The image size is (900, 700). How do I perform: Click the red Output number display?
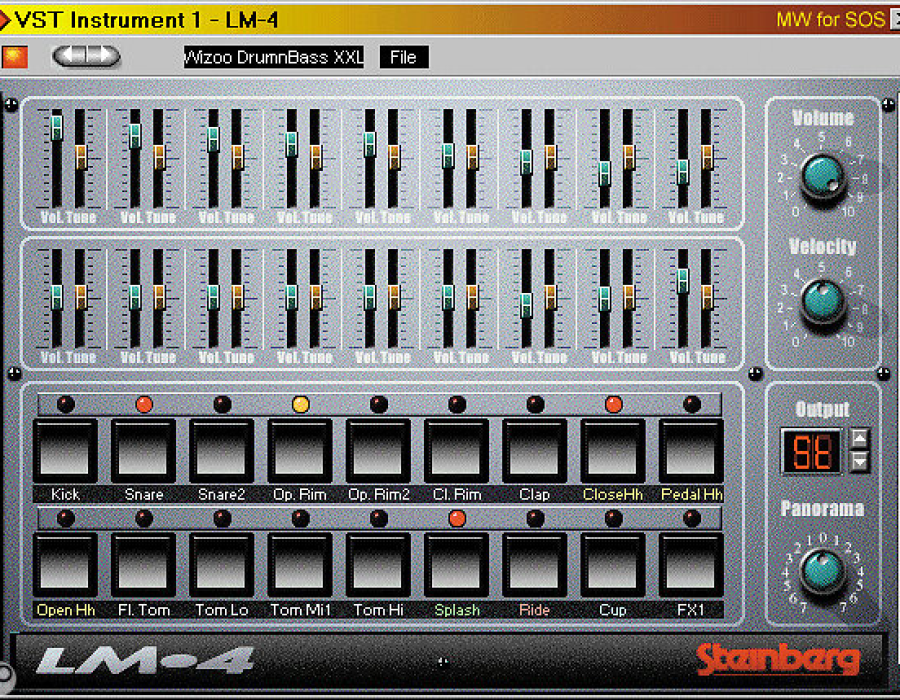point(812,451)
